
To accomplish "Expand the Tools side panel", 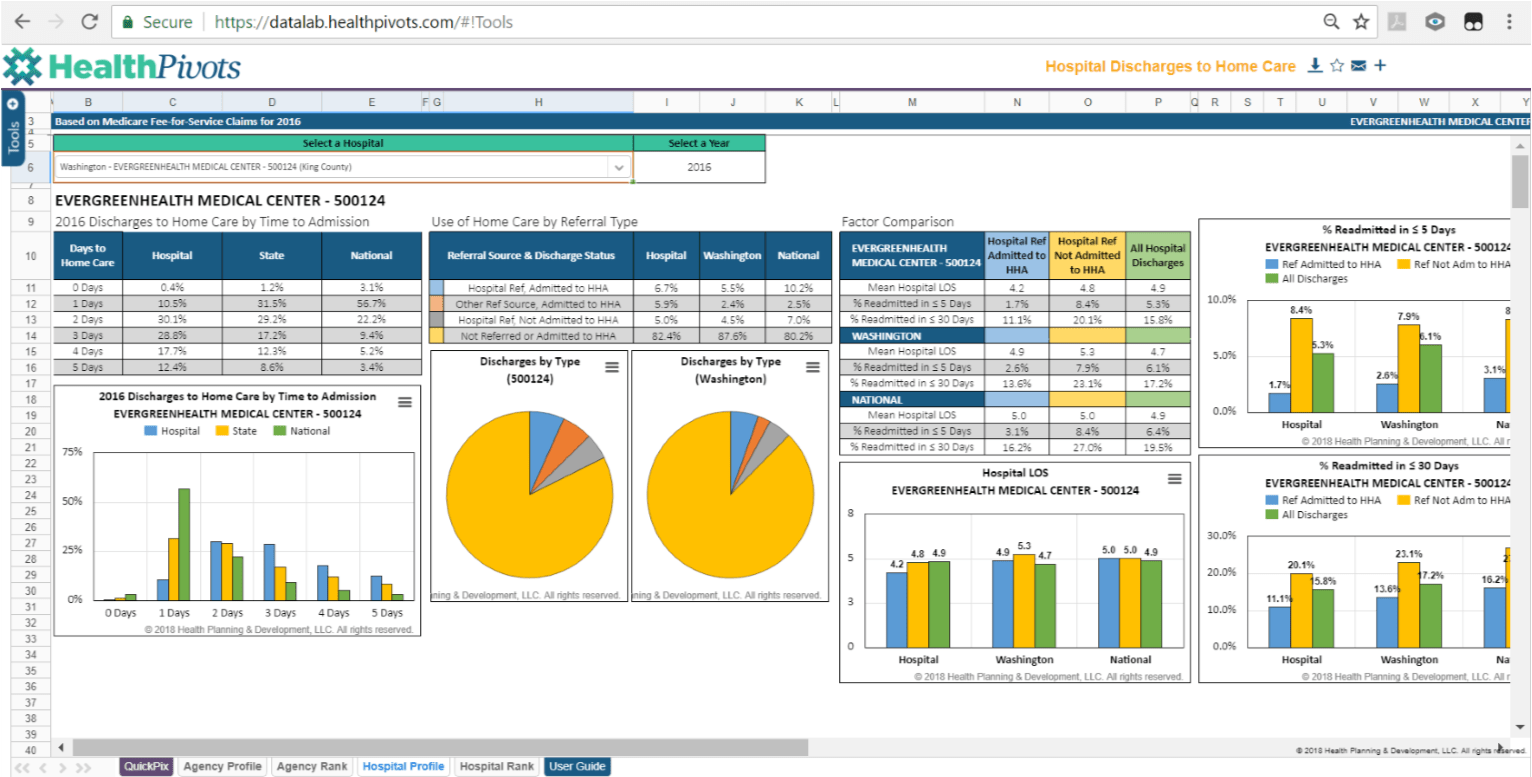I will (13, 140).
